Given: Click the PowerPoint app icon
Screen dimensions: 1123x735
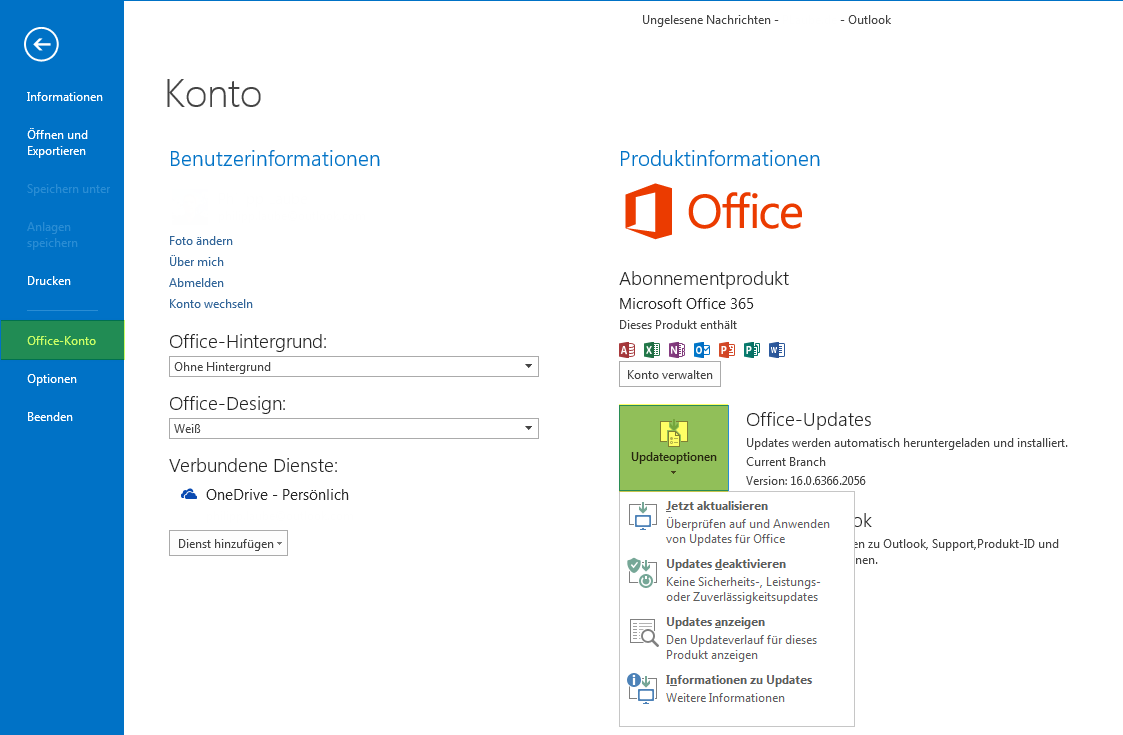Looking at the screenshot, I should [727, 350].
